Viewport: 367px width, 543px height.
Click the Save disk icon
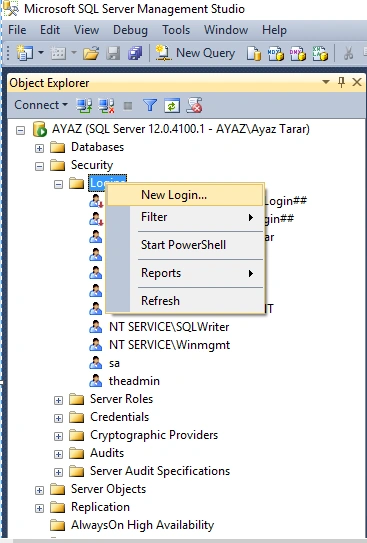click(x=113, y=54)
